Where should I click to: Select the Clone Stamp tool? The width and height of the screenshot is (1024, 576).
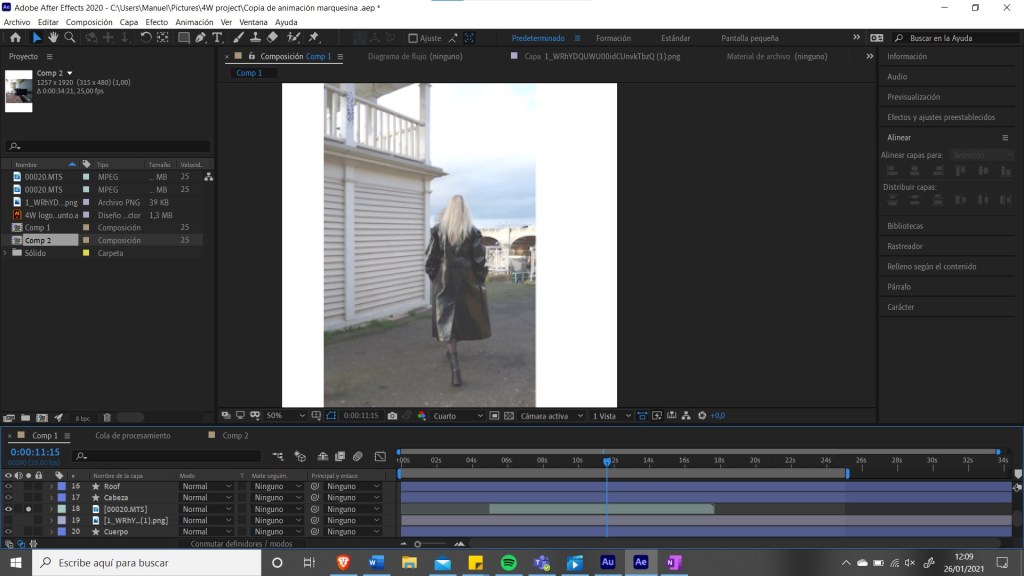coord(257,38)
